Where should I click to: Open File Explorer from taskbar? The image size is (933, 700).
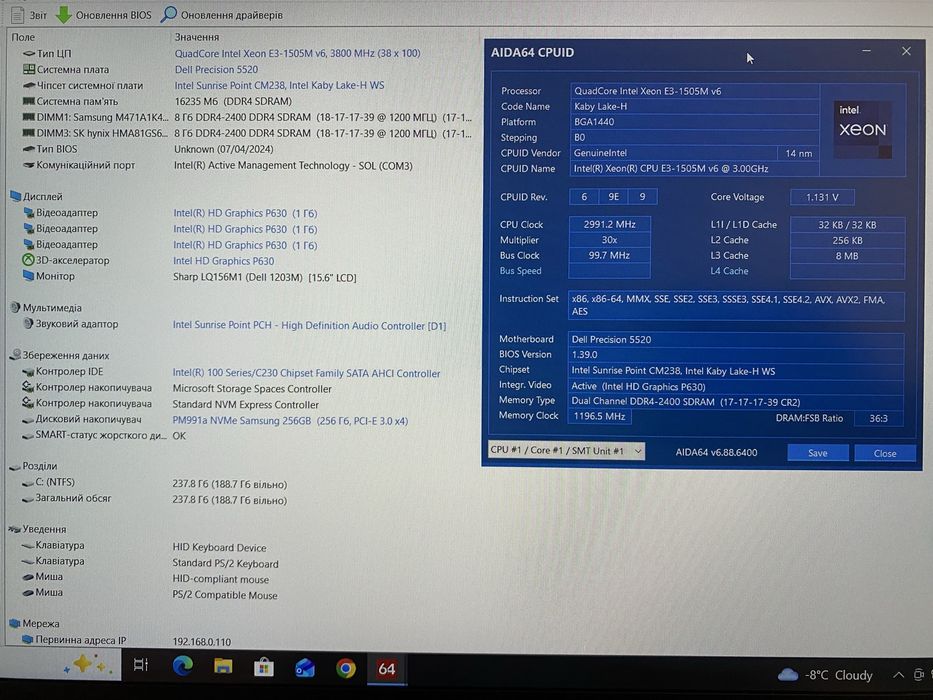pyautogui.click(x=223, y=667)
